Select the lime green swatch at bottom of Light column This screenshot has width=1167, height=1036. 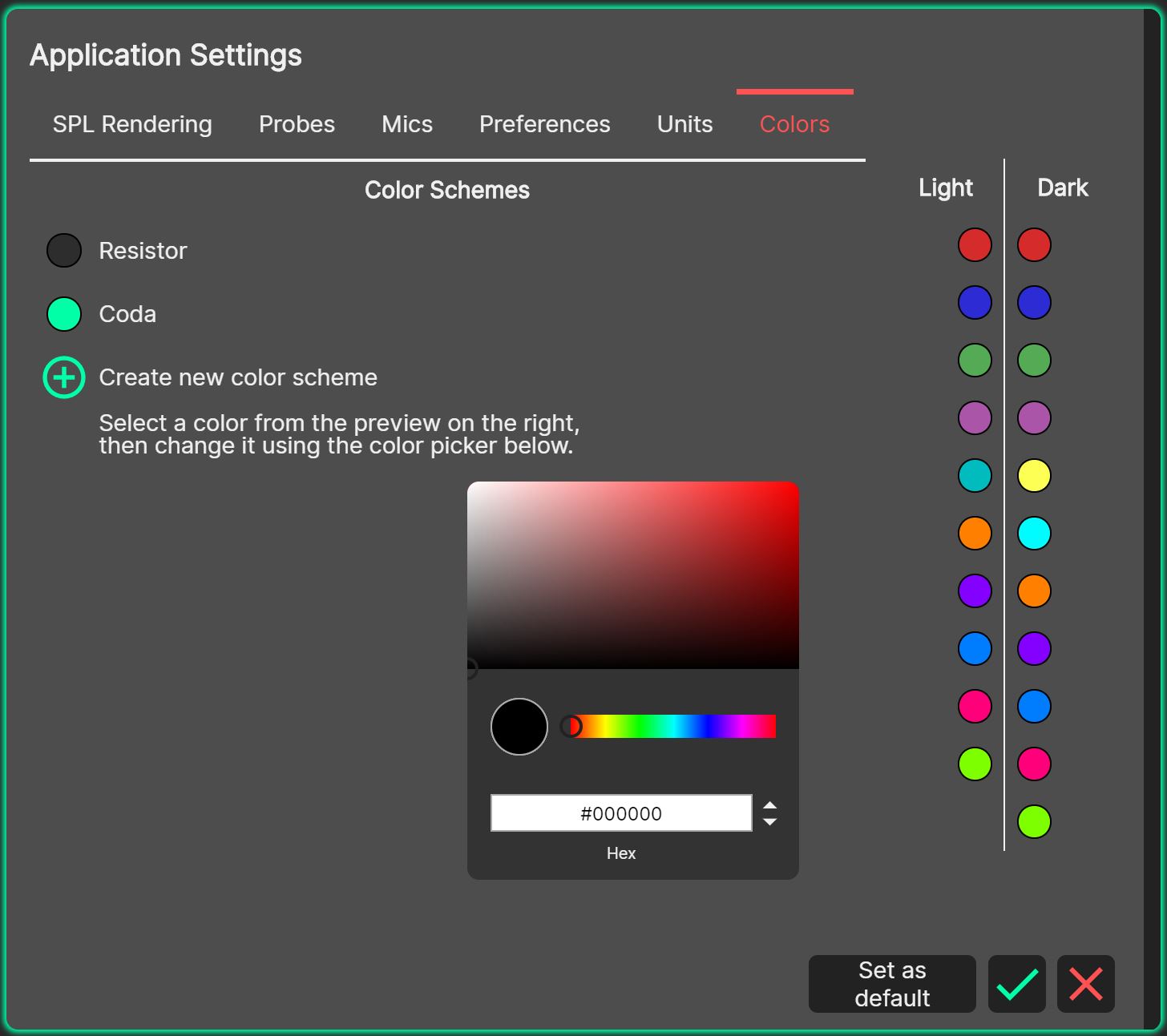click(x=975, y=764)
